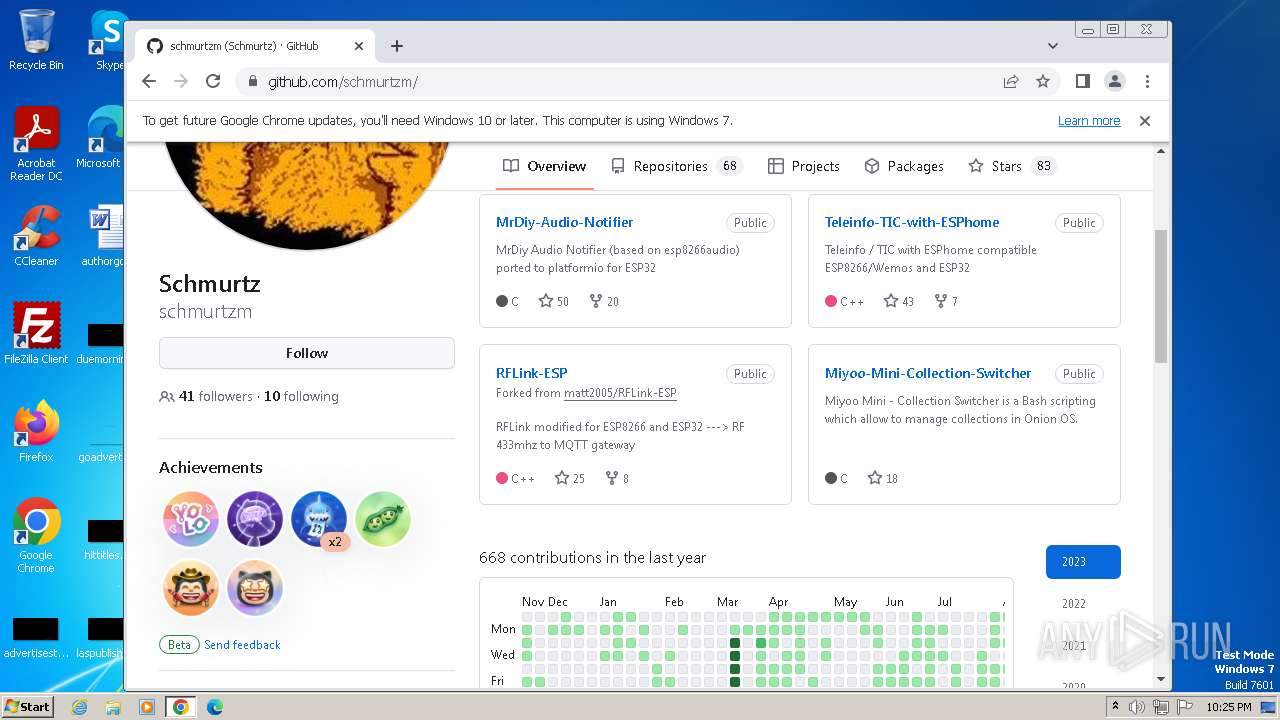View 43 stars of Teleinfo-TIC-with-ESPhome
This screenshot has height=720, width=1280.
899,301
